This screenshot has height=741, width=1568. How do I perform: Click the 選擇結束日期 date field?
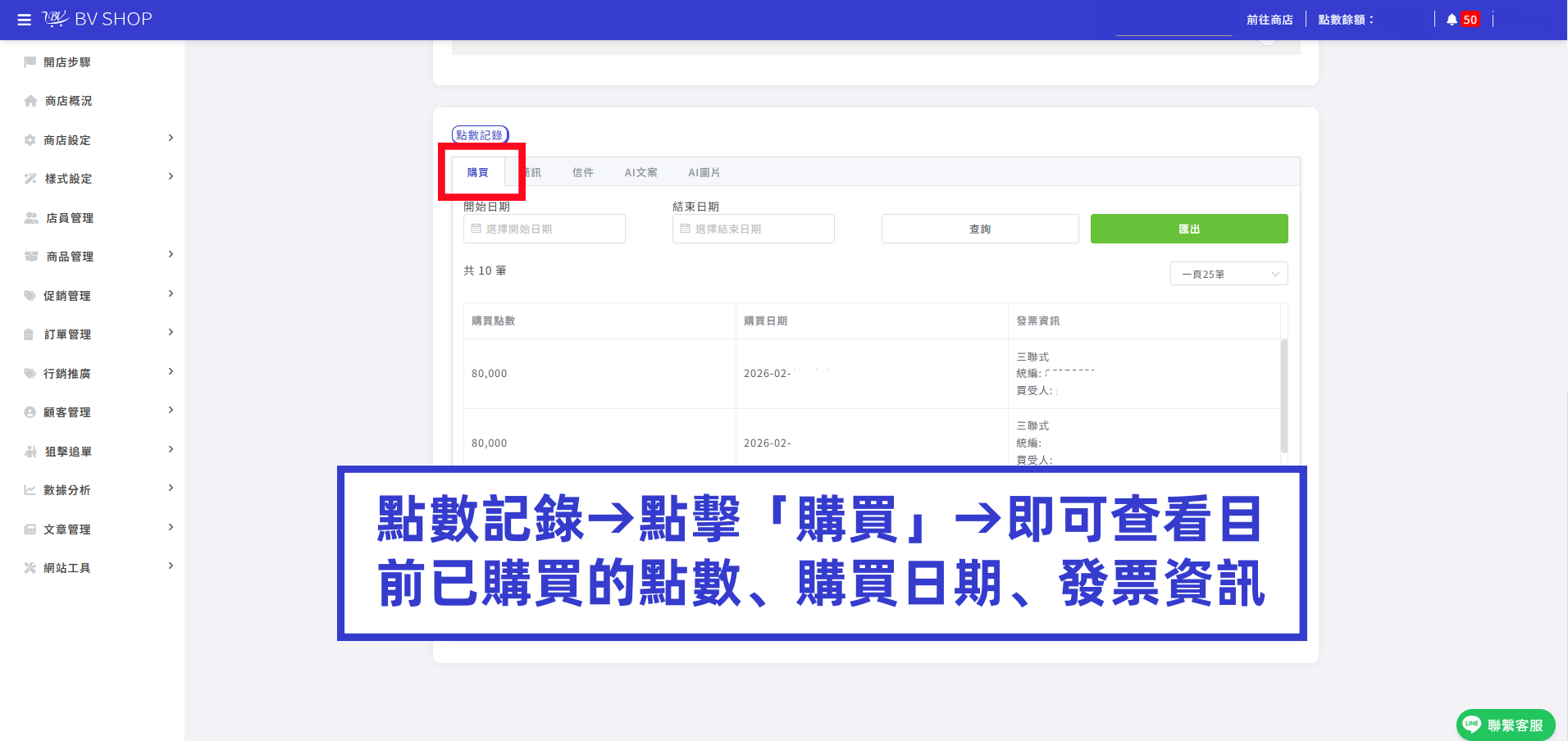click(x=754, y=229)
